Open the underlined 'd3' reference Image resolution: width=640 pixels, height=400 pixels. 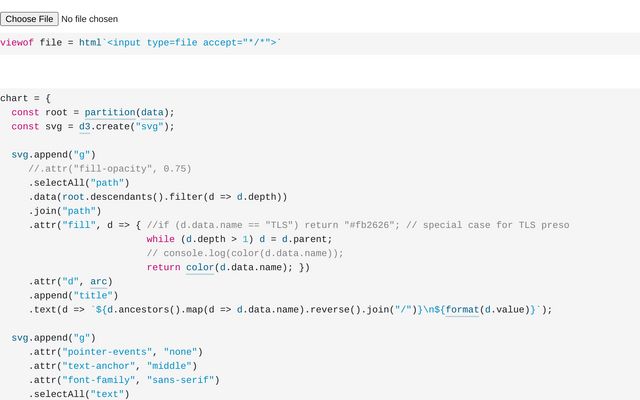click(x=84, y=126)
